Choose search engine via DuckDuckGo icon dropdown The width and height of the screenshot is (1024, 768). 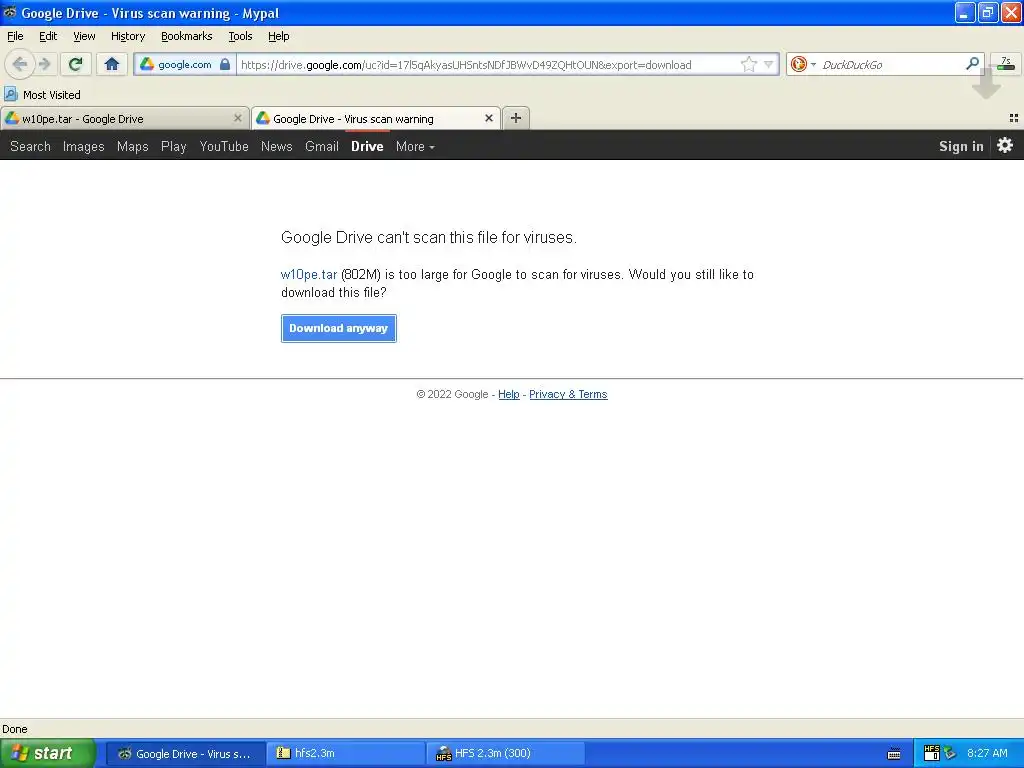coord(803,64)
